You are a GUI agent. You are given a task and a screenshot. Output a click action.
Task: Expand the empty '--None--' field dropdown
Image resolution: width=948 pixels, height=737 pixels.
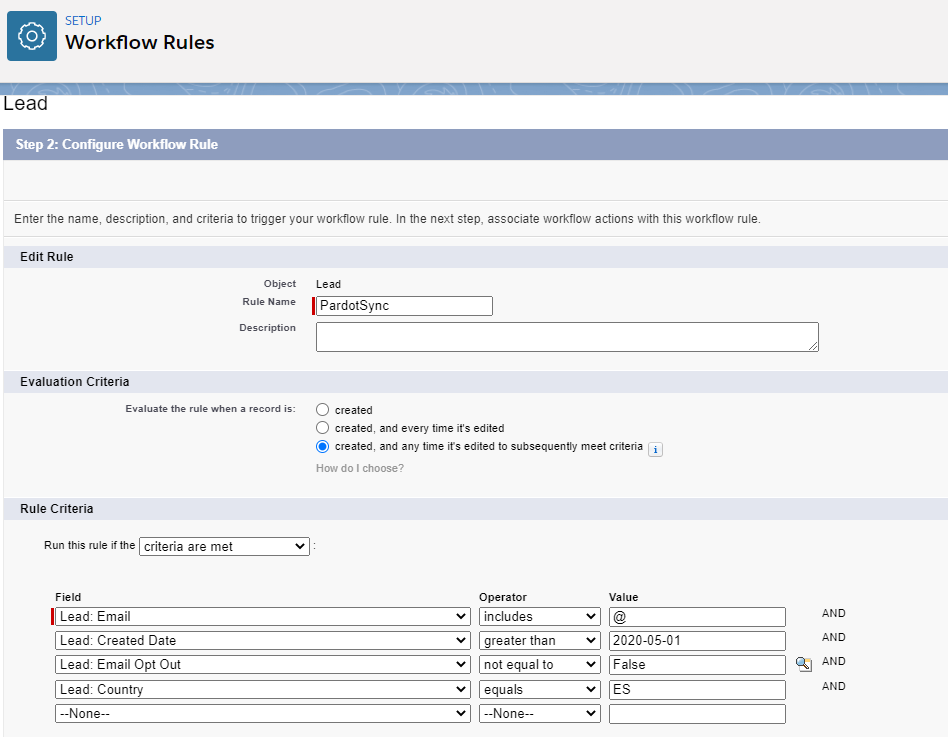click(x=263, y=714)
